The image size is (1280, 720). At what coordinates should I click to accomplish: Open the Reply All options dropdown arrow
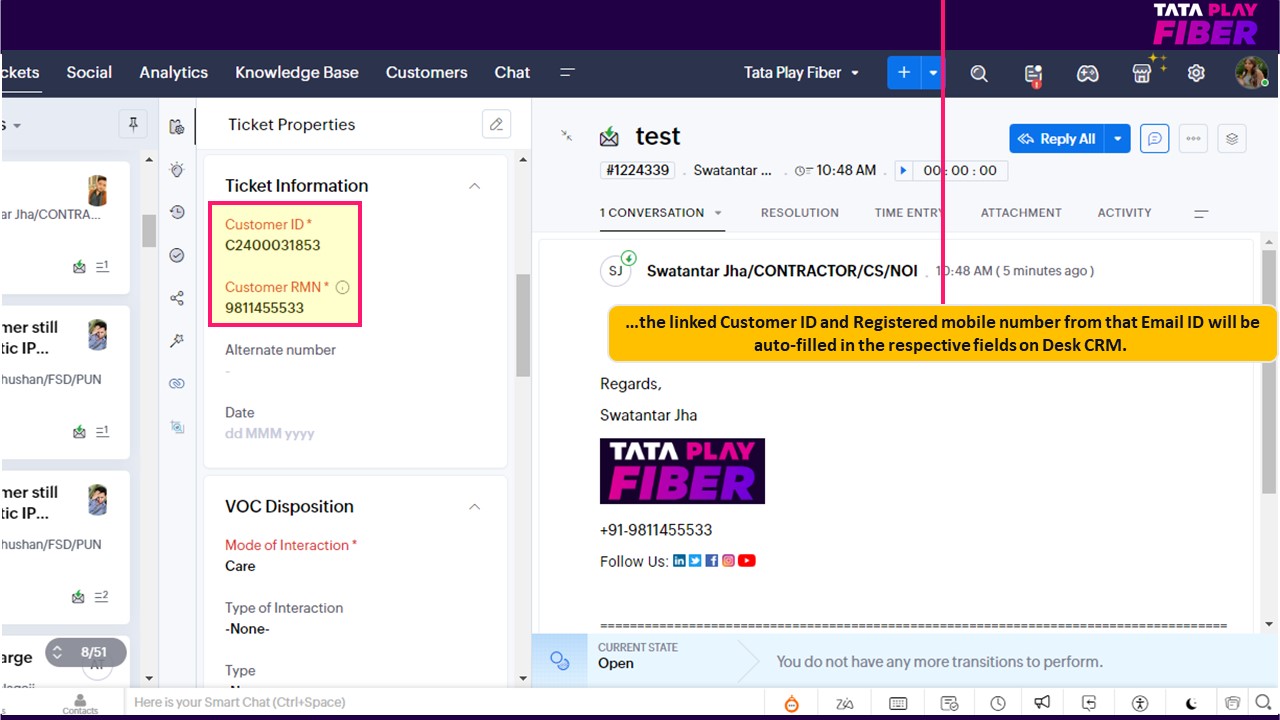click(1118, 139)
